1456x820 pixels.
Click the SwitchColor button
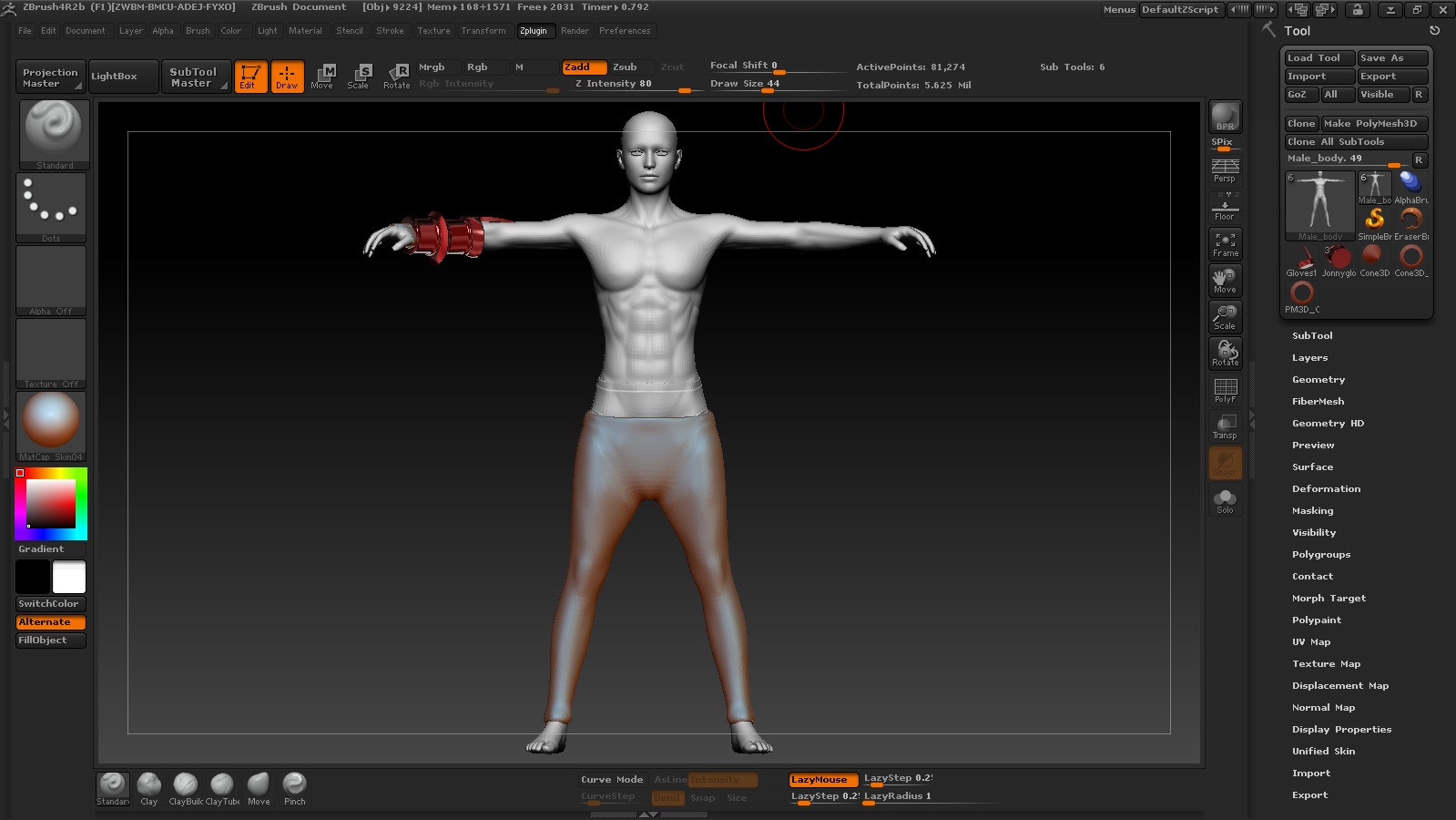click(x=51, y=604)
